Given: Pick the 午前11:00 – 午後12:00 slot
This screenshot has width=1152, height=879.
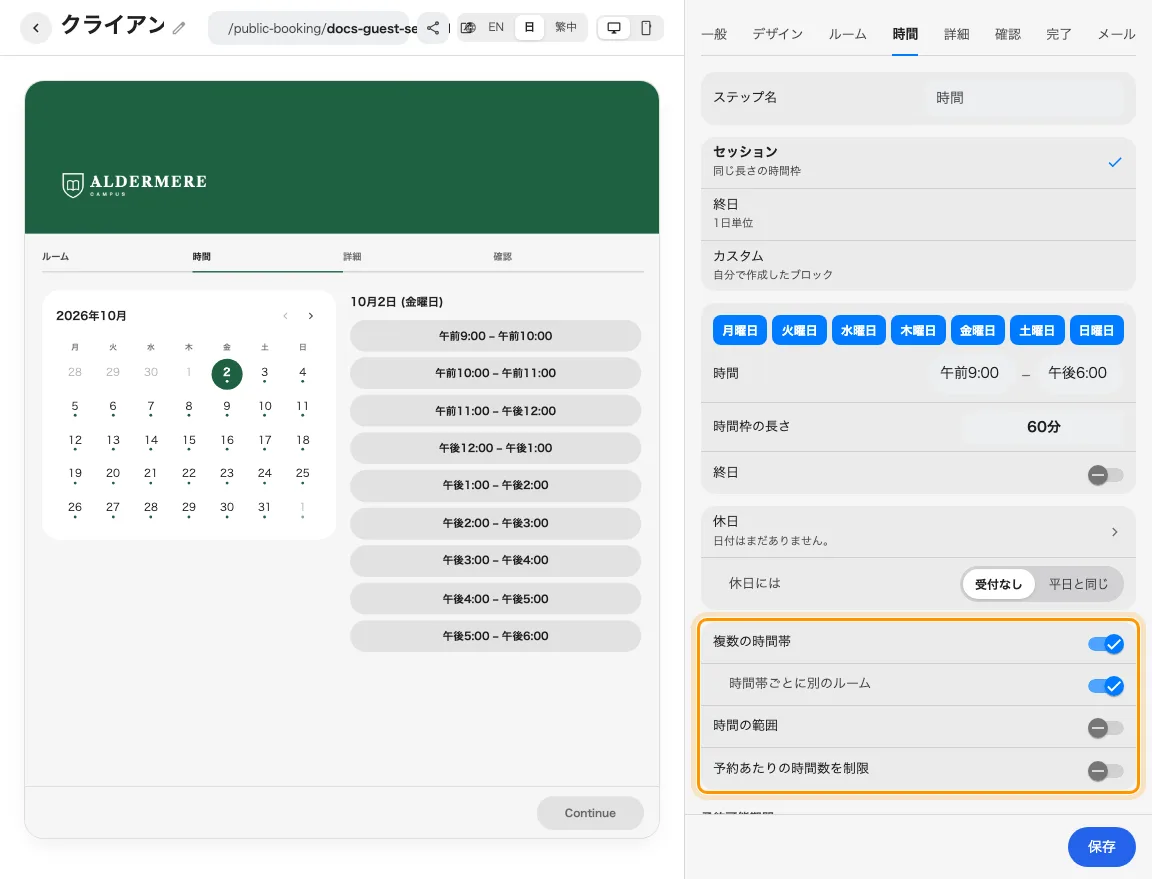Looking at the screenshot, I should point(495,411).
